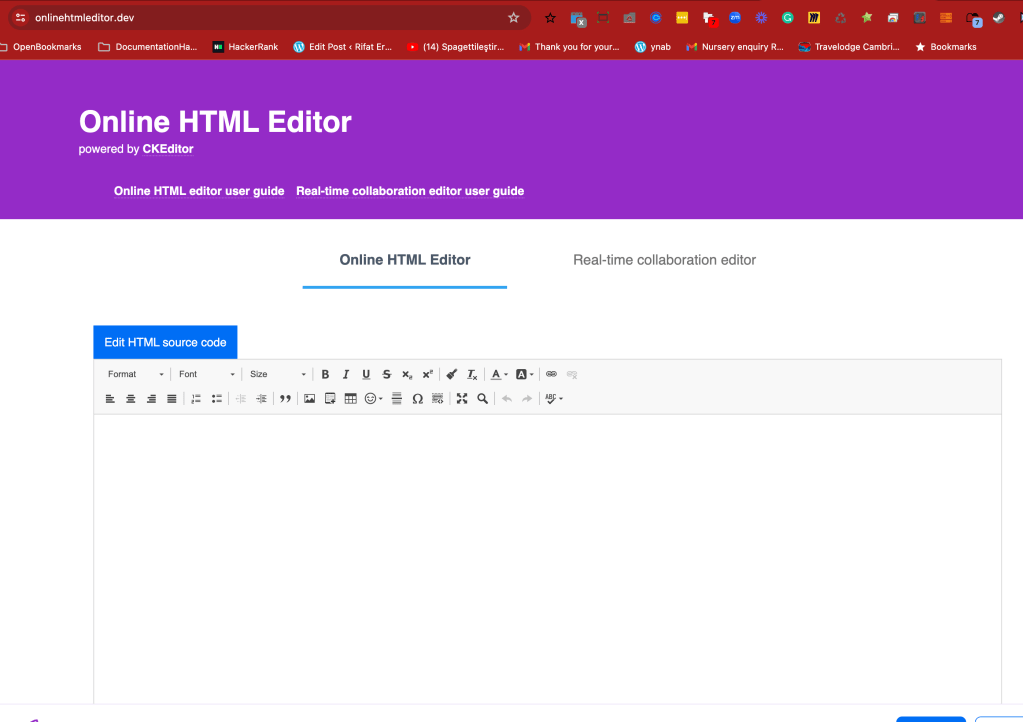The height and width of the screenshot is (722, 1023).
Task: Insert horizontal line
Action: click(397, 399)
